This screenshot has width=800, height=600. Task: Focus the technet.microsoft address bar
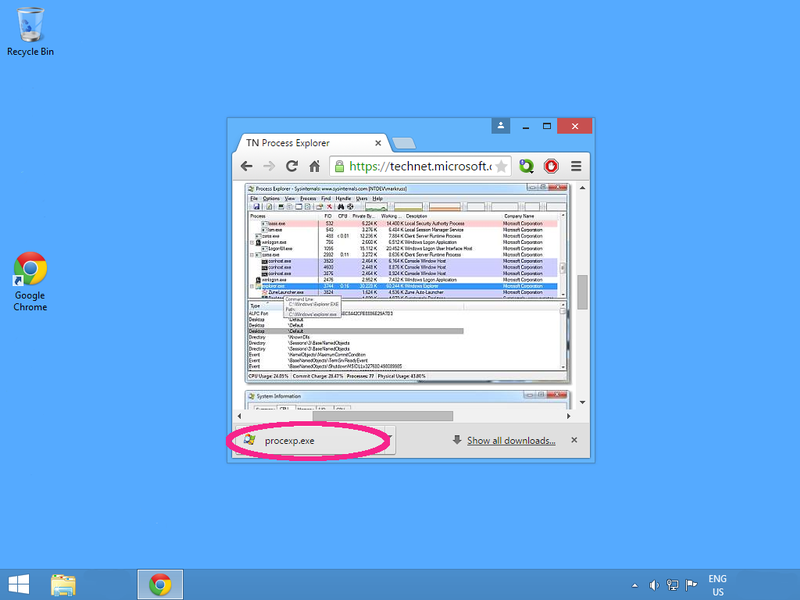(420, 166)
